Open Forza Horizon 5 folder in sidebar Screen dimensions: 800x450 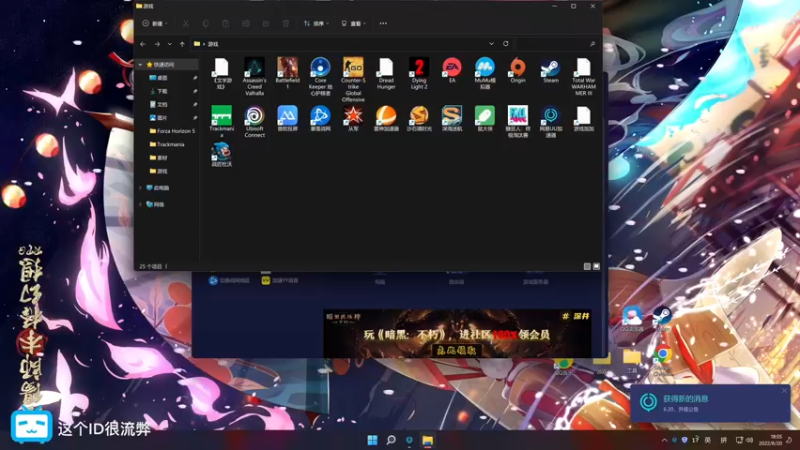pyautogui.click(x=172, y=131)
